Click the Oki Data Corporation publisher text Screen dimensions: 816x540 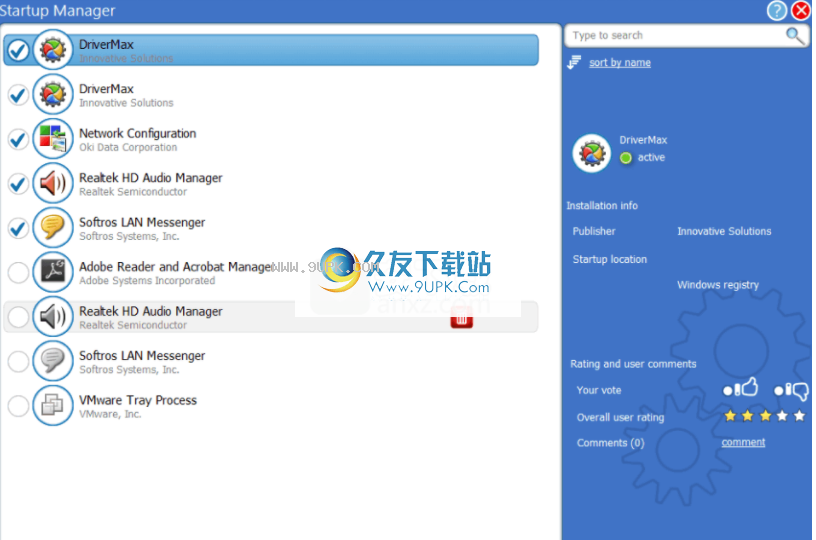pyautogui.click(x=128, y=148)
